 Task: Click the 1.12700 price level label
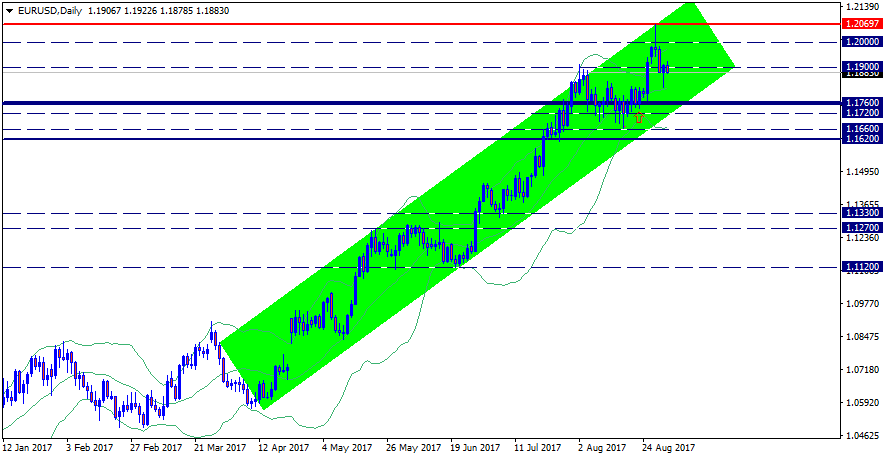tap(861, 228)
